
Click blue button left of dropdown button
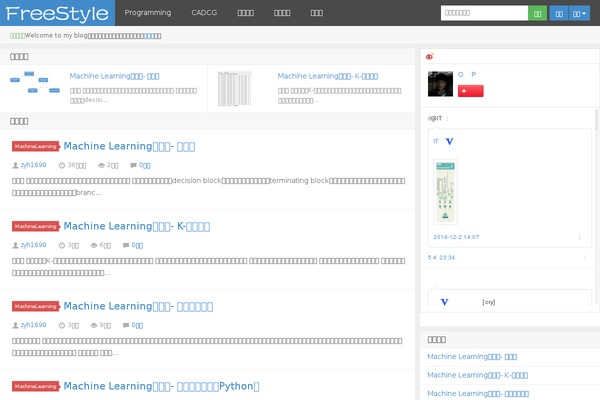click(x=559, y=13)
